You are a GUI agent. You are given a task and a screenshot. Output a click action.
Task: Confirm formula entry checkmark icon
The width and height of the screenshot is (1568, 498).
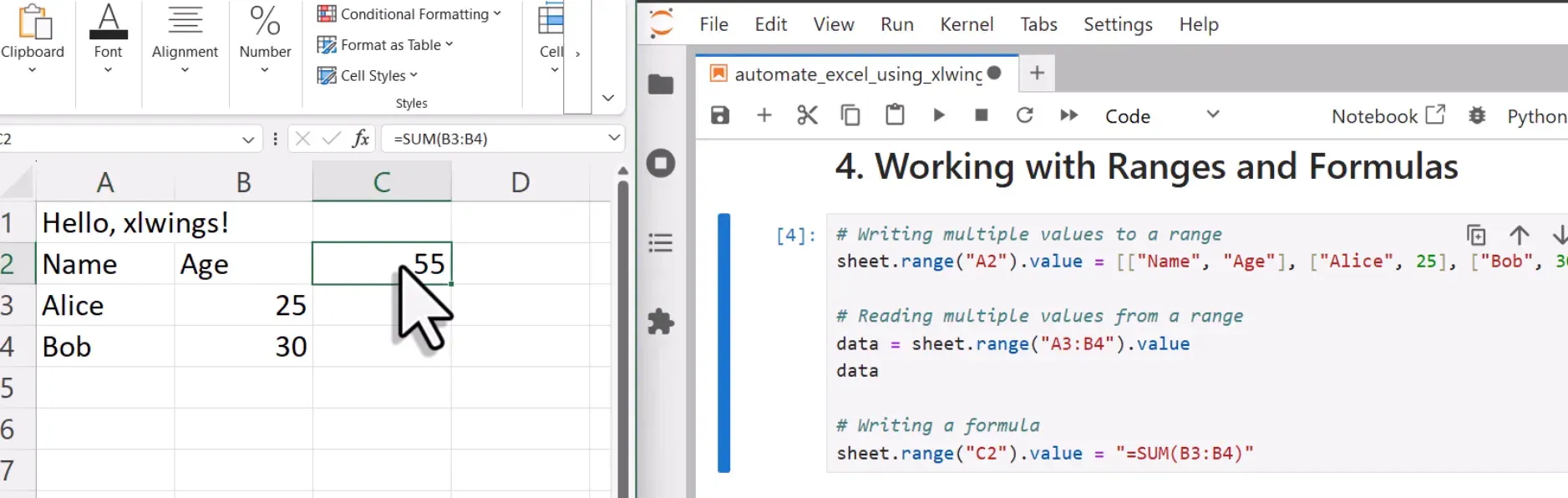(332, 139)
